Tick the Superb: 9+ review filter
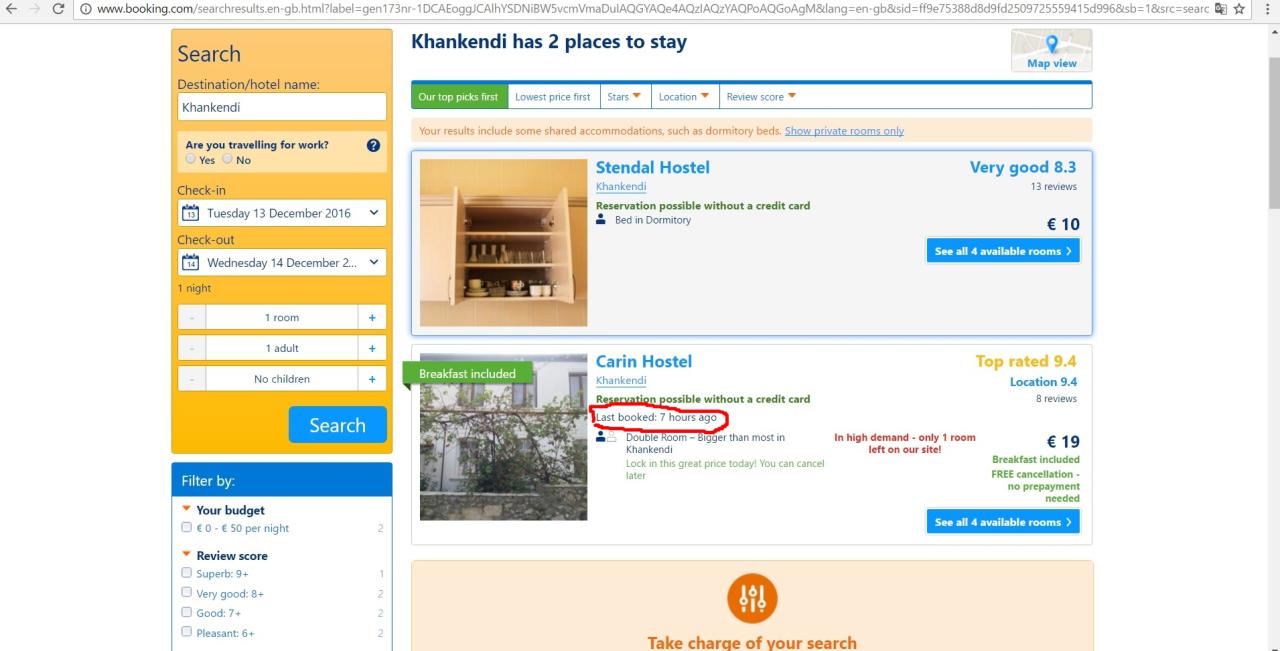 pyautogui.click(x=186, y=573)
